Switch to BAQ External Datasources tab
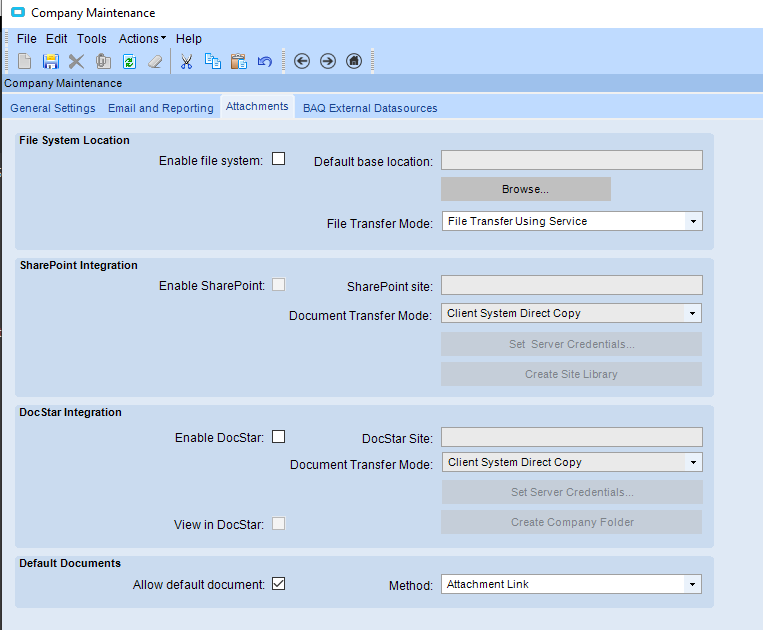The image size is (763, 630). [370, 108]
